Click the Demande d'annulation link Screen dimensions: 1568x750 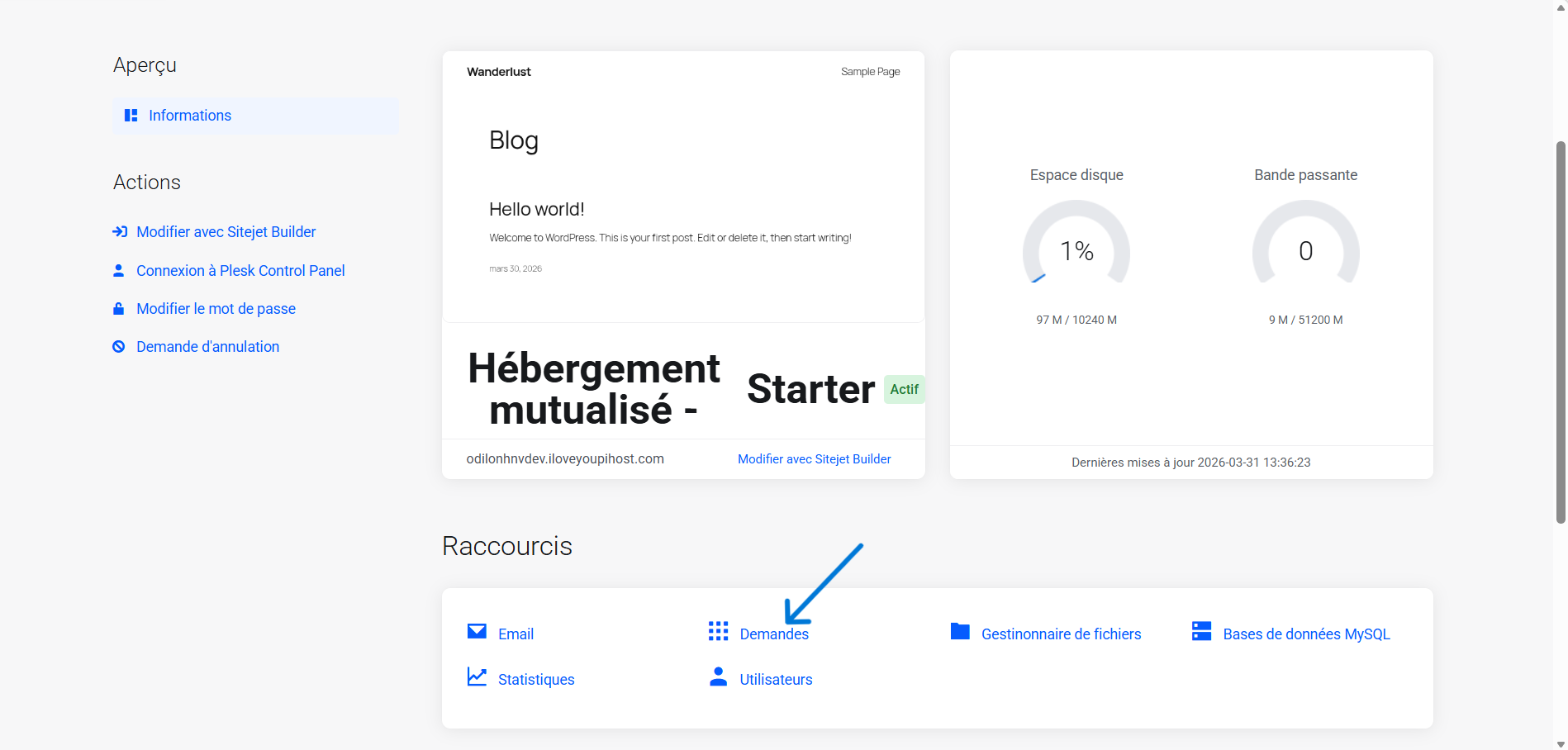click(207, 347)
